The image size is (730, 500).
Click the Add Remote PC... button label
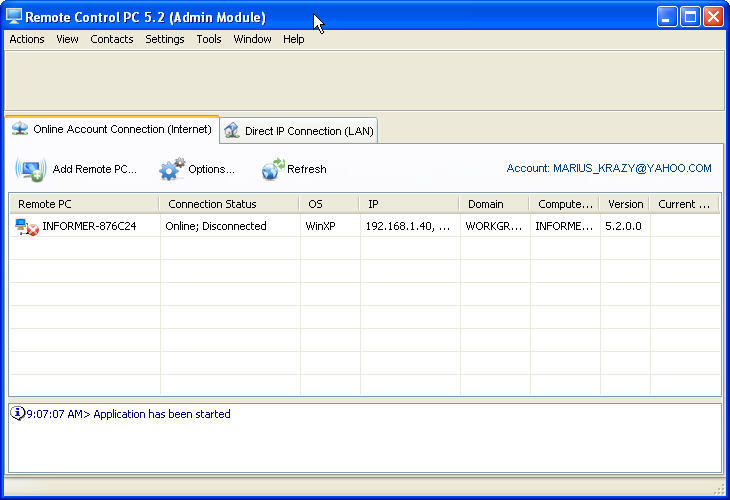(x=95, y=169)
